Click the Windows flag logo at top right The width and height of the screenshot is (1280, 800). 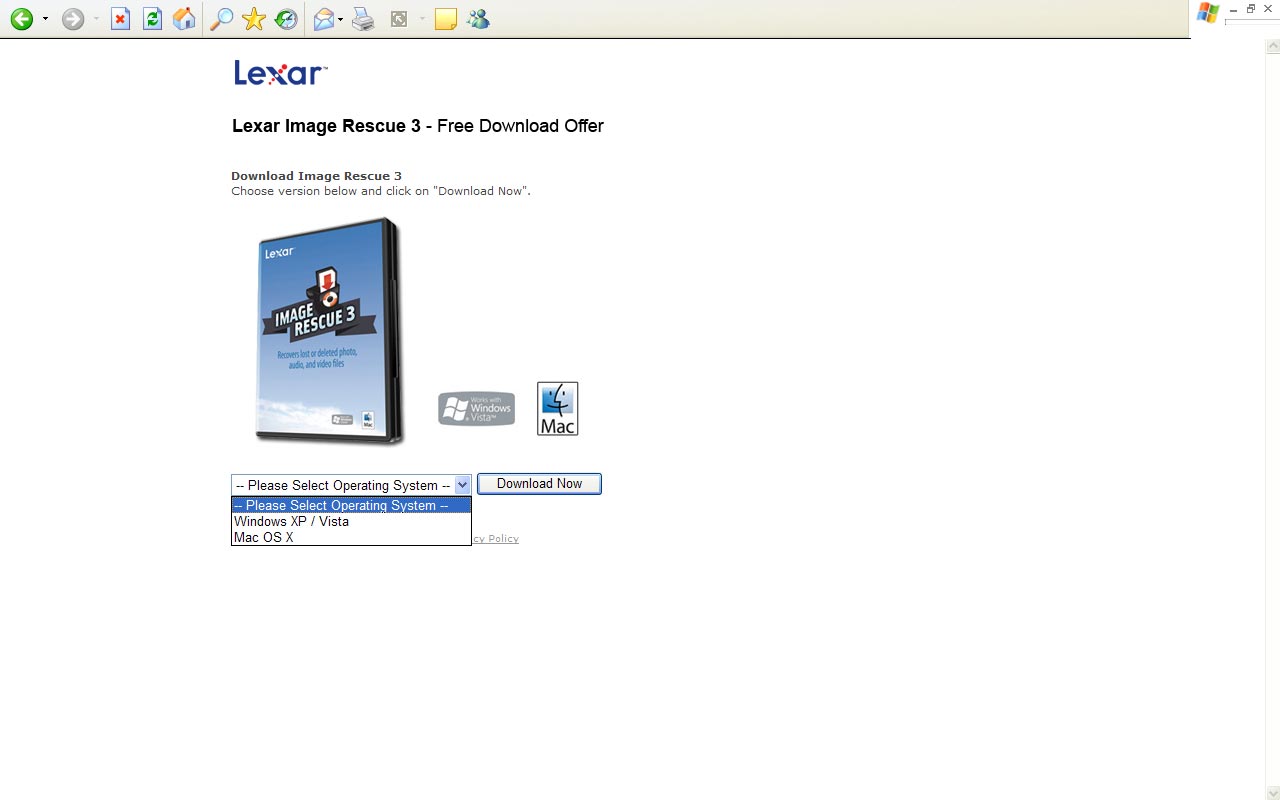point(1208,13)
